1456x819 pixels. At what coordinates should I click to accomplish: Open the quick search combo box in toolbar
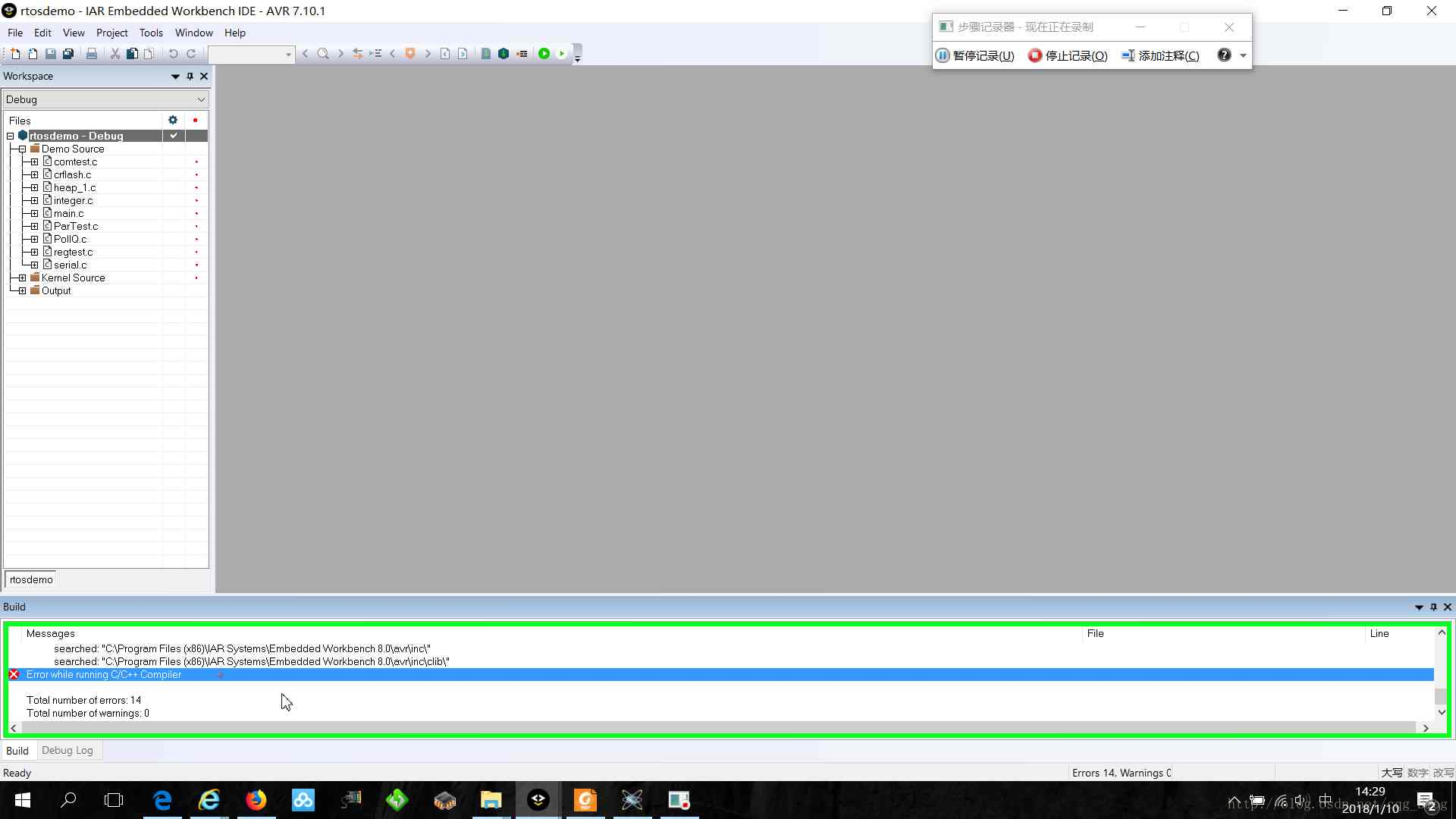click(251, 54)
